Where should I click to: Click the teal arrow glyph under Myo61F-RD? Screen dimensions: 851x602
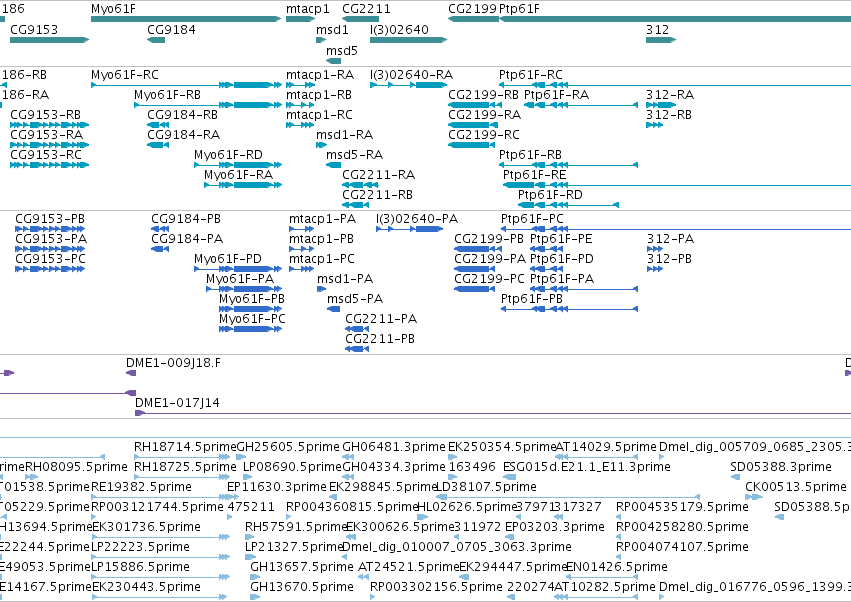(238, 164)
